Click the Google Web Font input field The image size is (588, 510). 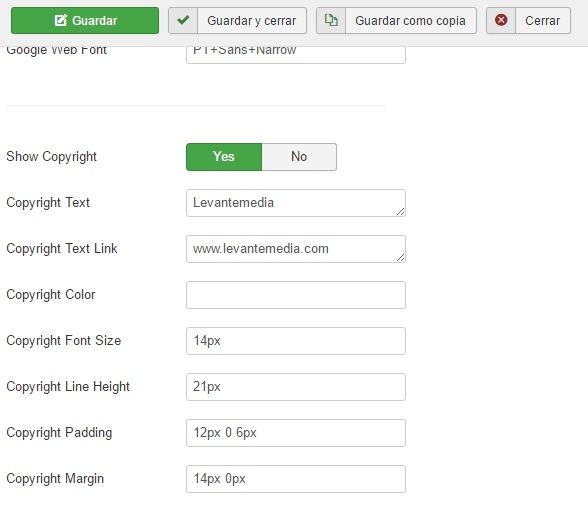296,55
